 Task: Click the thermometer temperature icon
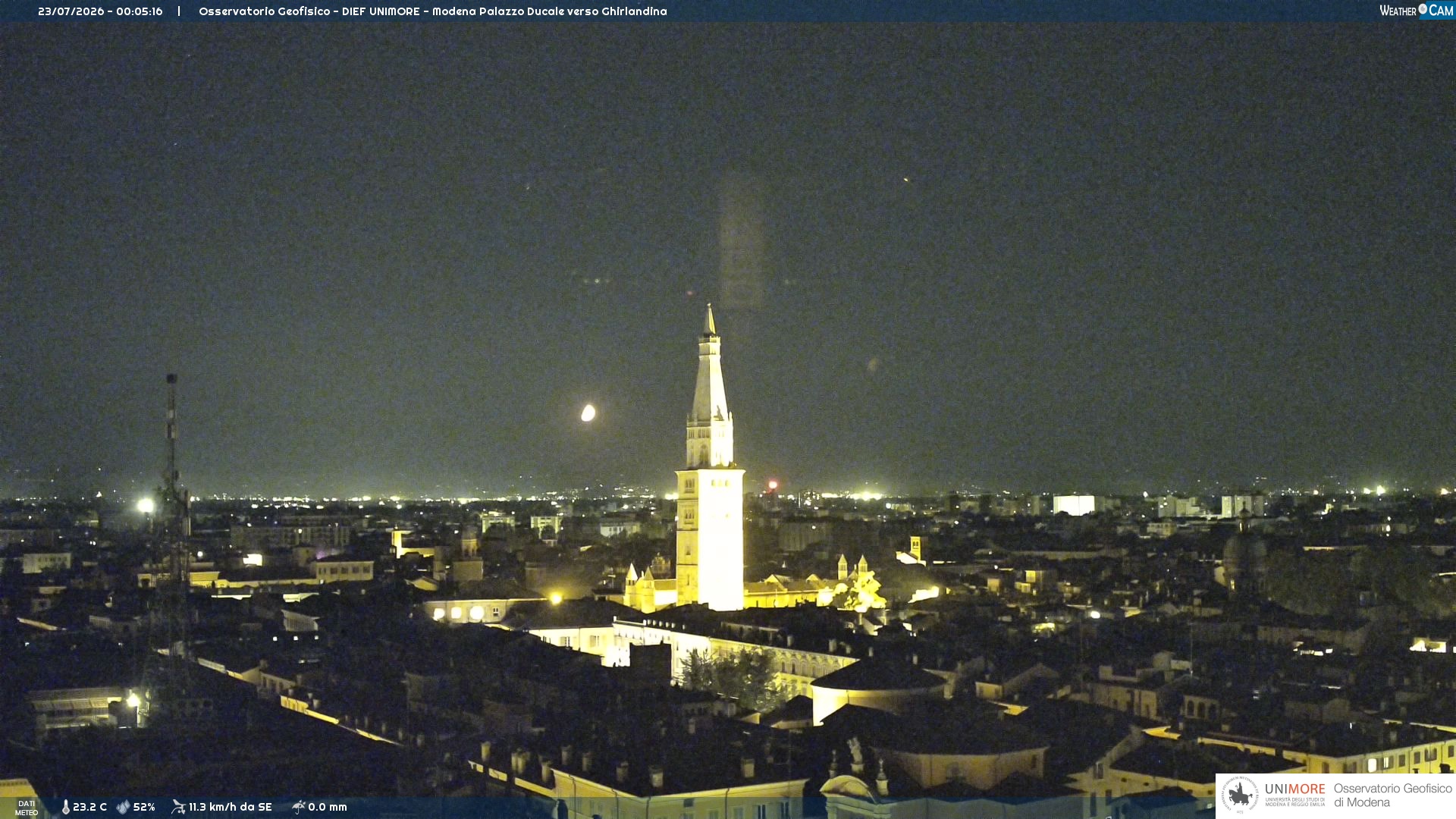66,807
